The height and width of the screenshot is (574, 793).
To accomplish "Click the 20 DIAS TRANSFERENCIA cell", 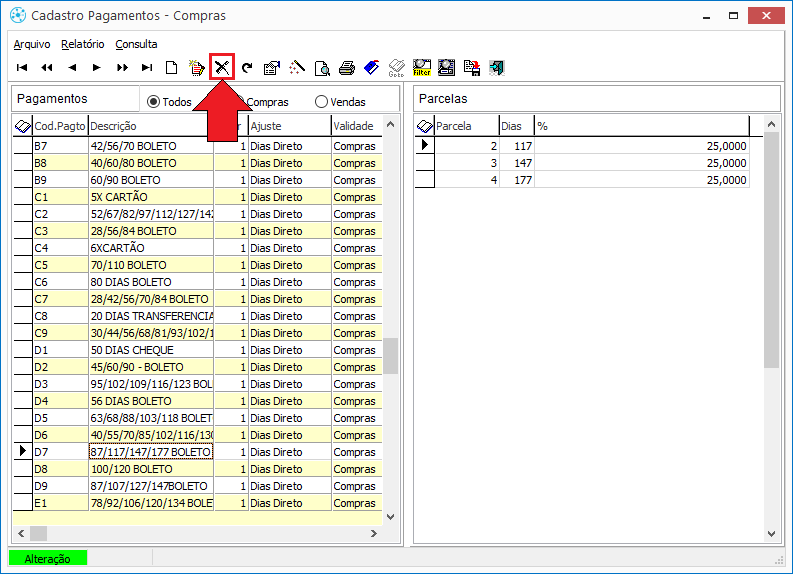I will 151,316.
